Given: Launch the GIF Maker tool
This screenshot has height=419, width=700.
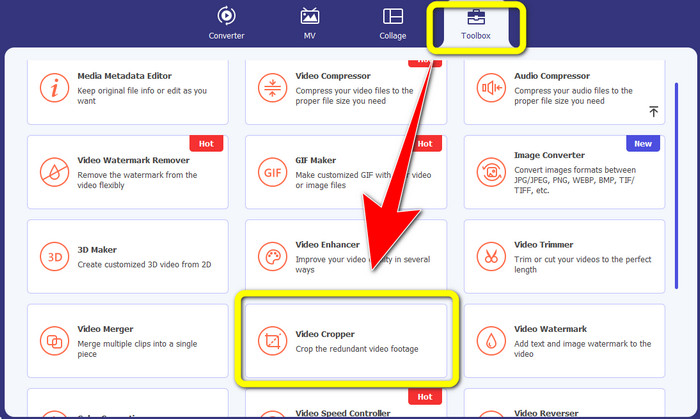Looking at the screenshot, I should 346,172.
